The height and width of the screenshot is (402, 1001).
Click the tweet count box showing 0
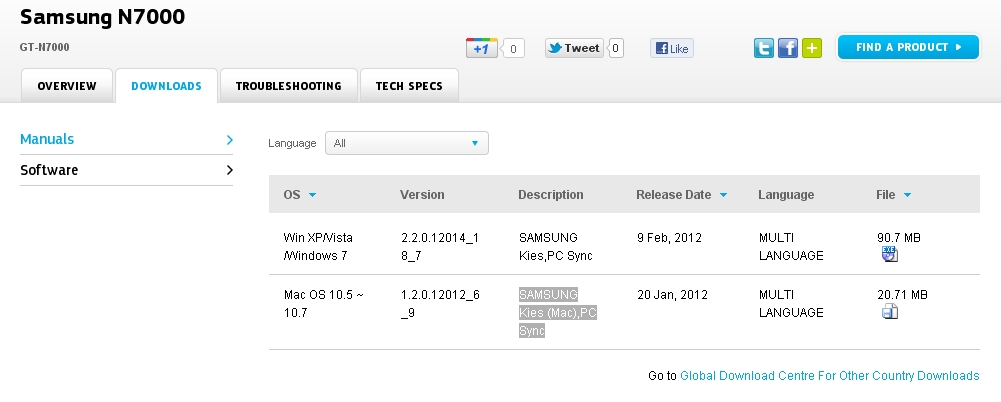point(615,48)
